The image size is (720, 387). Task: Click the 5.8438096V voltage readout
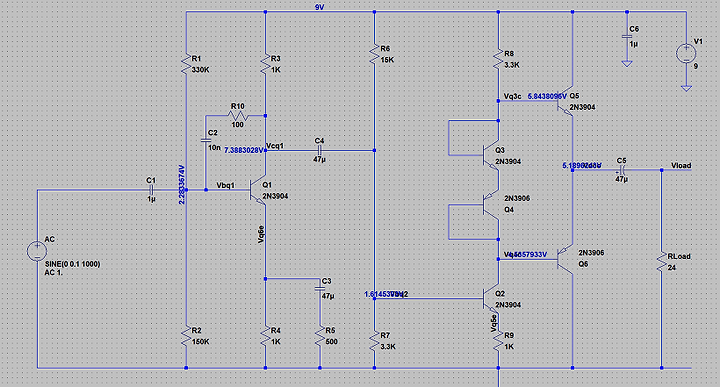[547, 96]
